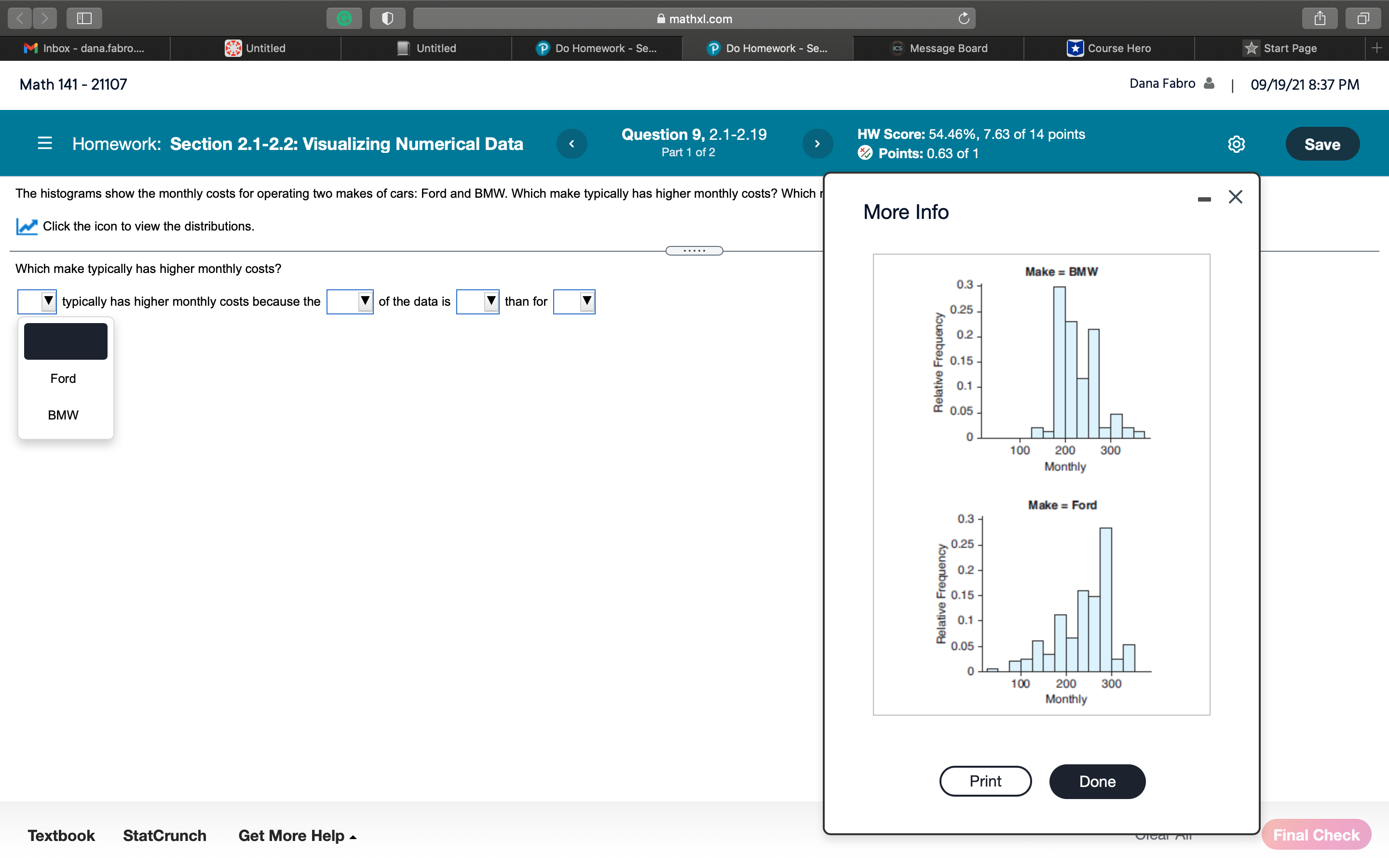Go to previous question arrow
Image resolution: width=1389 pixels, height=868 pixels.
point(572,144)
